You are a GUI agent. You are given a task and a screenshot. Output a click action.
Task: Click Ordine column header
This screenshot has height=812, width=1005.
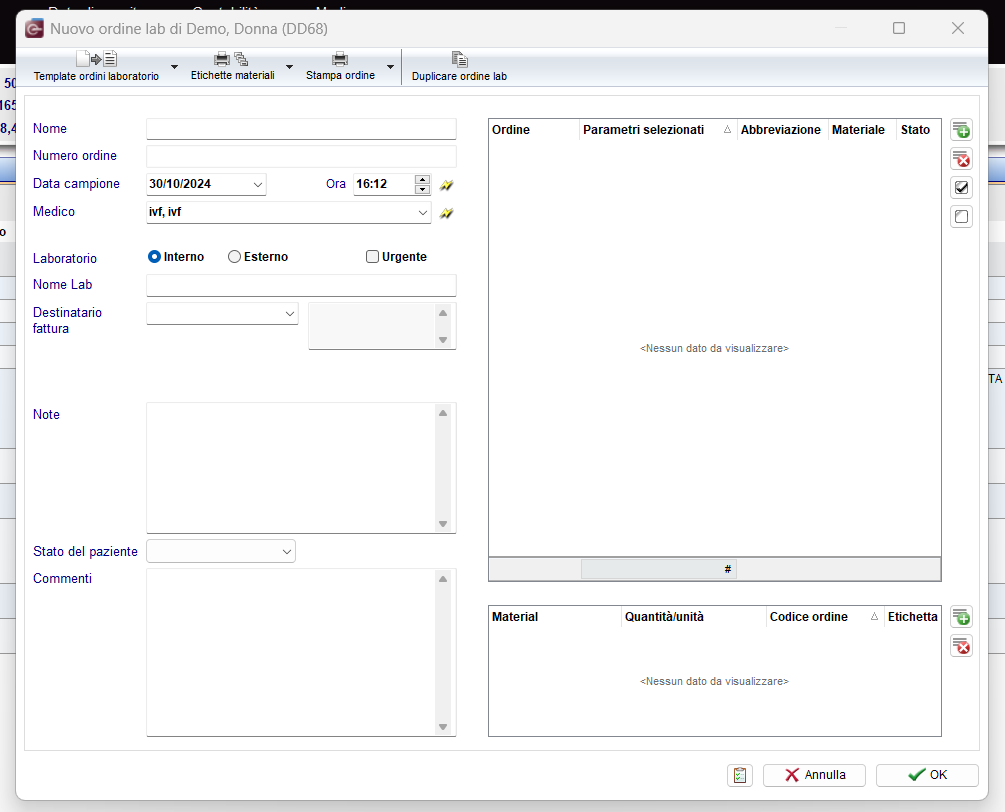[534, 130]
